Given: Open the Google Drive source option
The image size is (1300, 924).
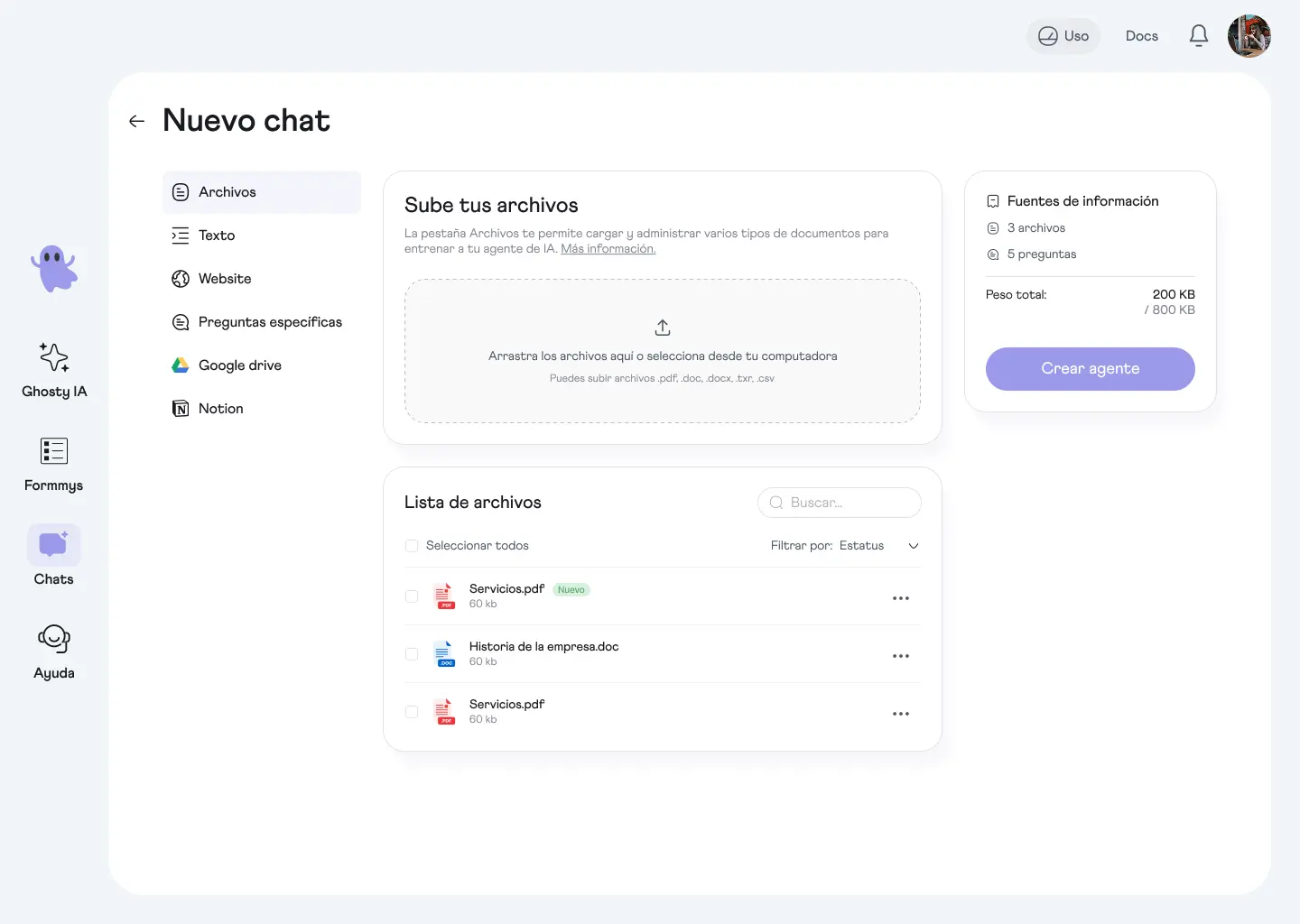Looking at the screenshot, I should pyautogui.click(x=239, y=365).
